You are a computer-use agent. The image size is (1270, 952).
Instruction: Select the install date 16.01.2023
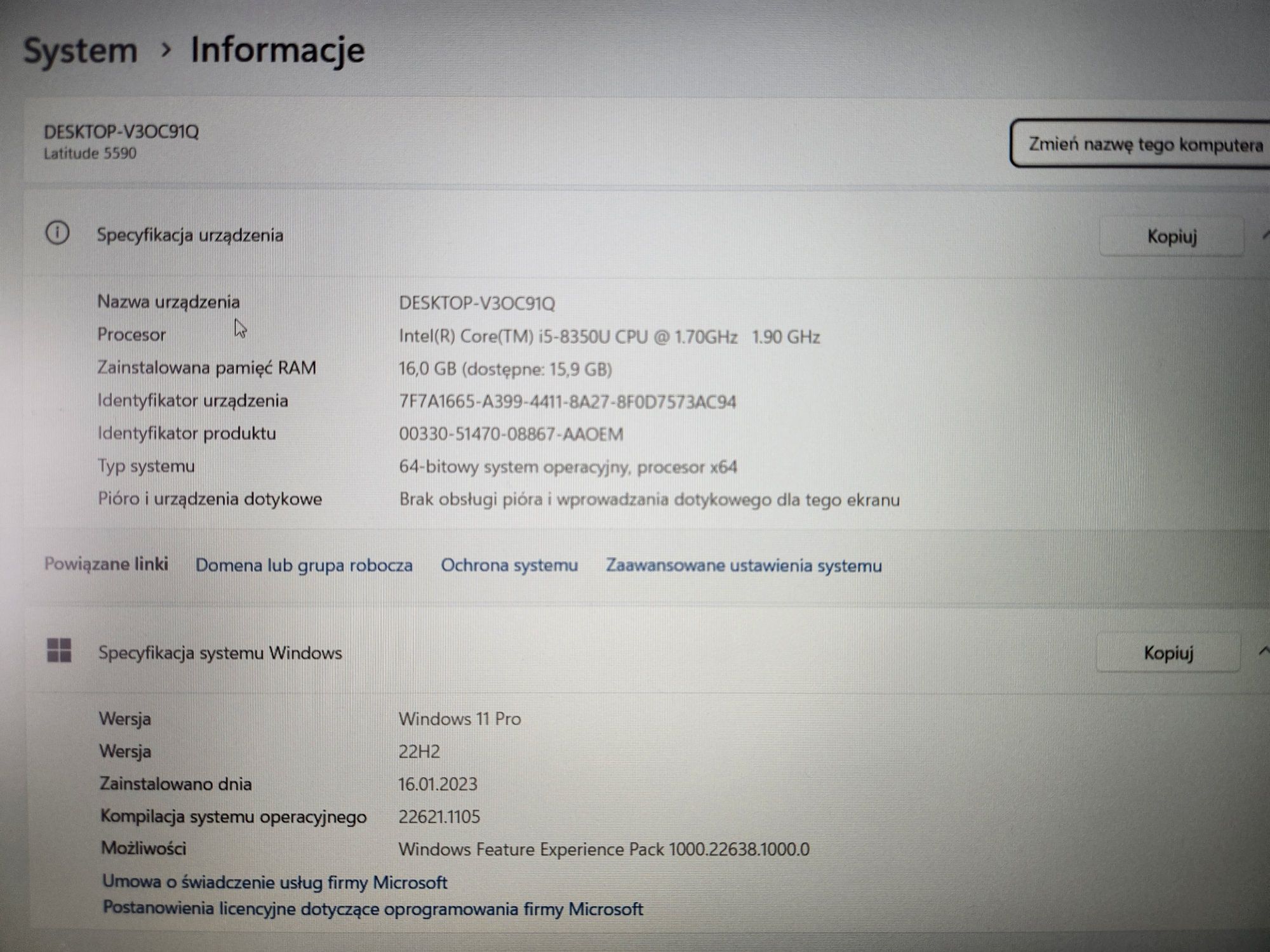pos(438,784)
